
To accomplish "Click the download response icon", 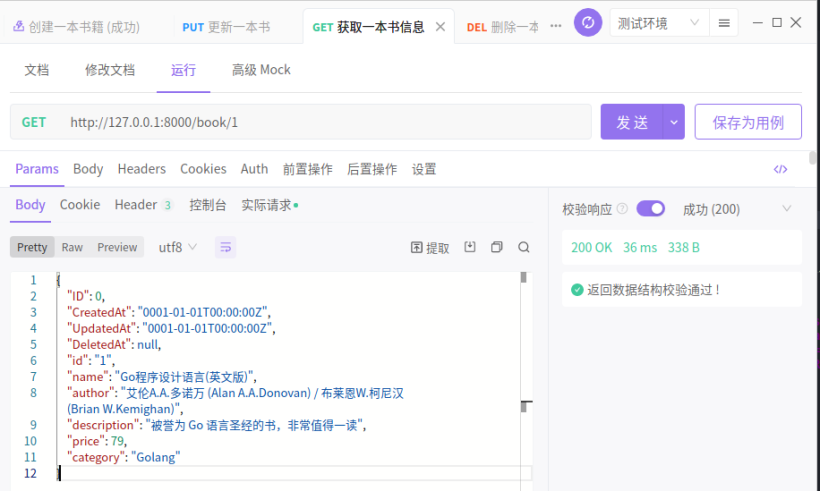I will click(x=470, y=247).
